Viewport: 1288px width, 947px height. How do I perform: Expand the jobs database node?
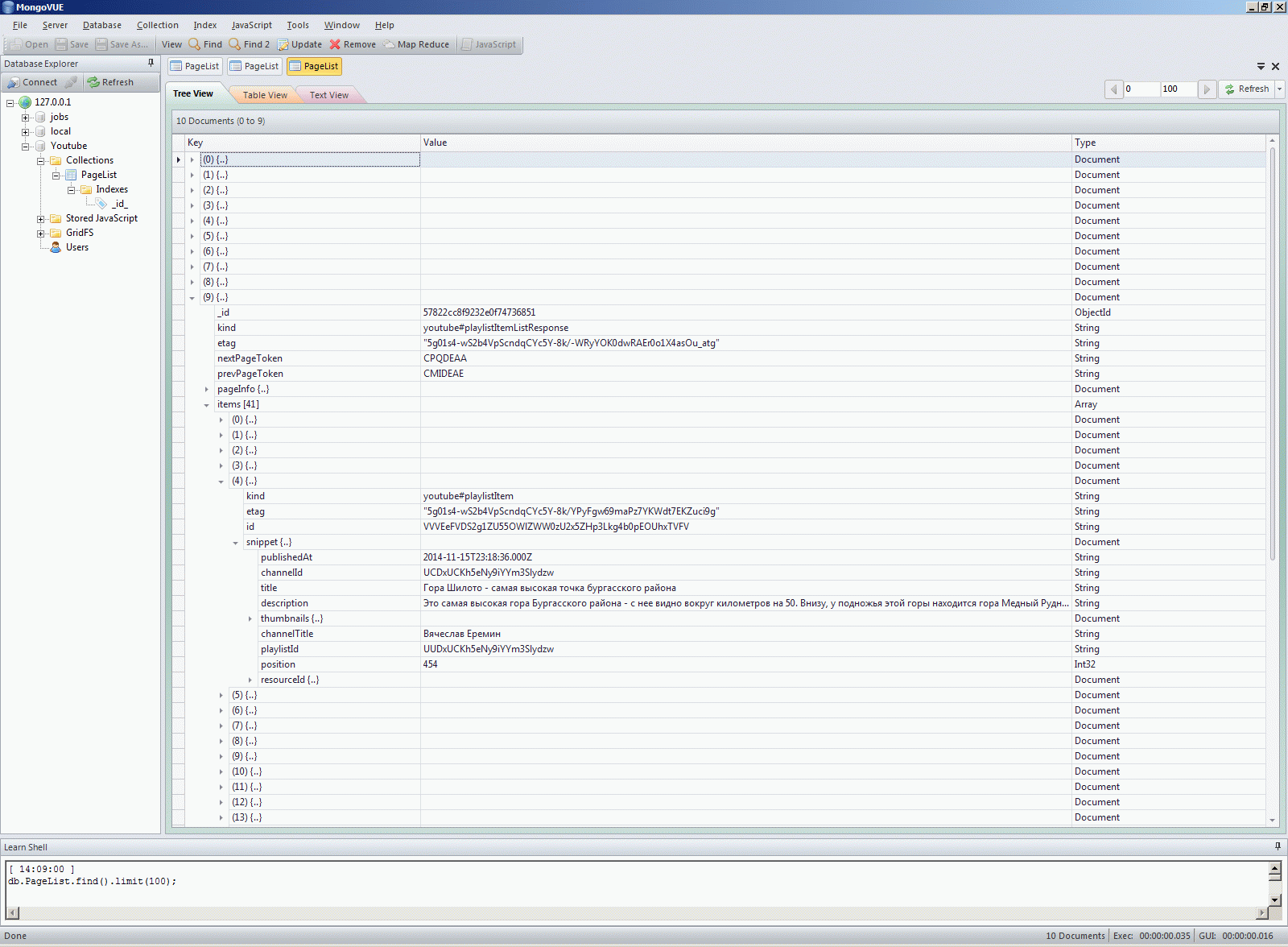[x=26, y=118]
